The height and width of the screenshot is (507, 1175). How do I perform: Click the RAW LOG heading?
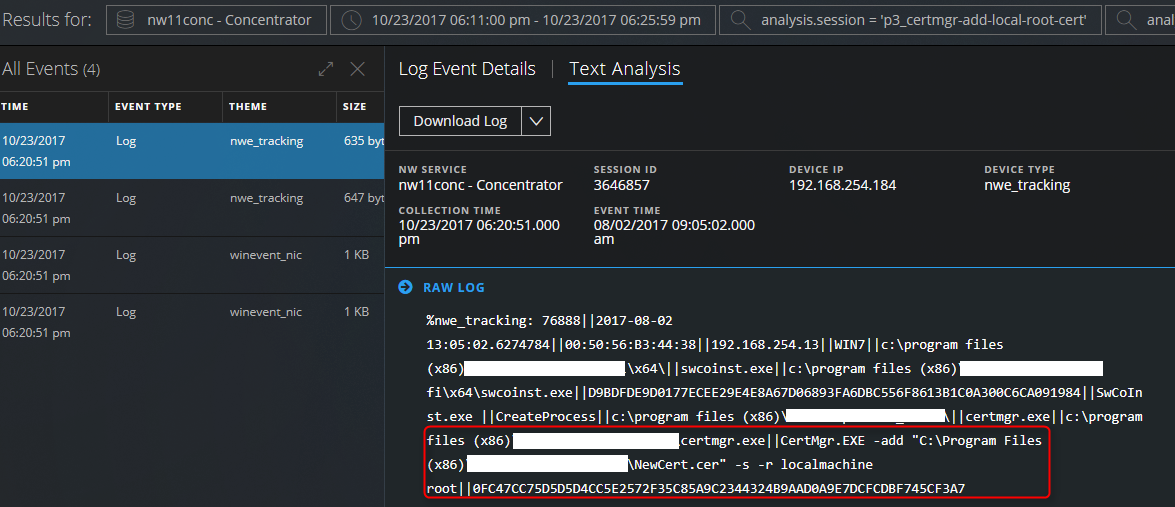(454, 288)
